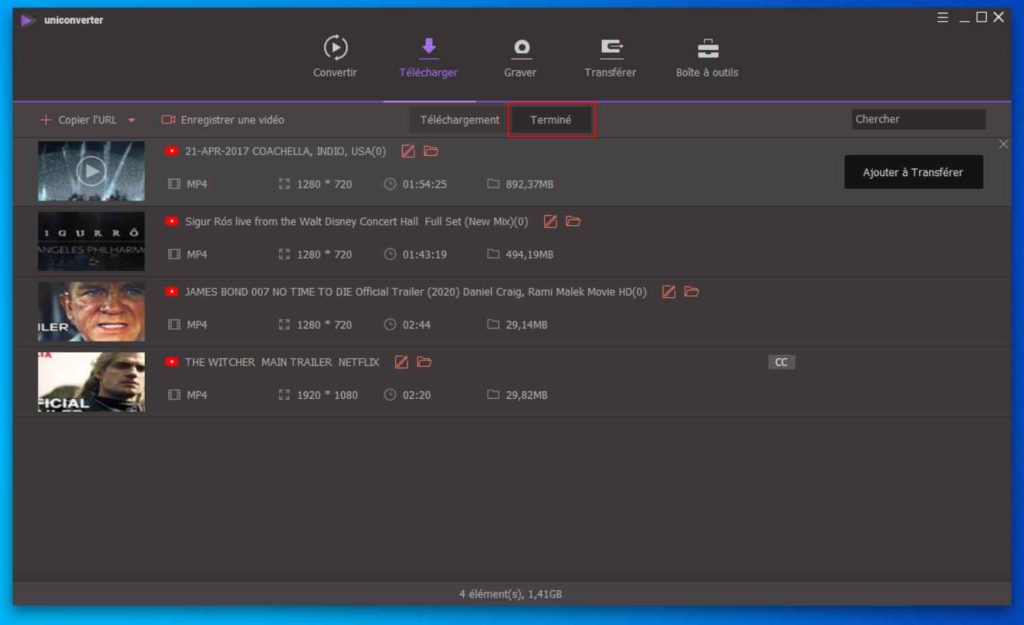The width and height of the screenshot is (1024, 625).
Task: Click the 494,19MB file size
Action: click(x=530, y=255)
